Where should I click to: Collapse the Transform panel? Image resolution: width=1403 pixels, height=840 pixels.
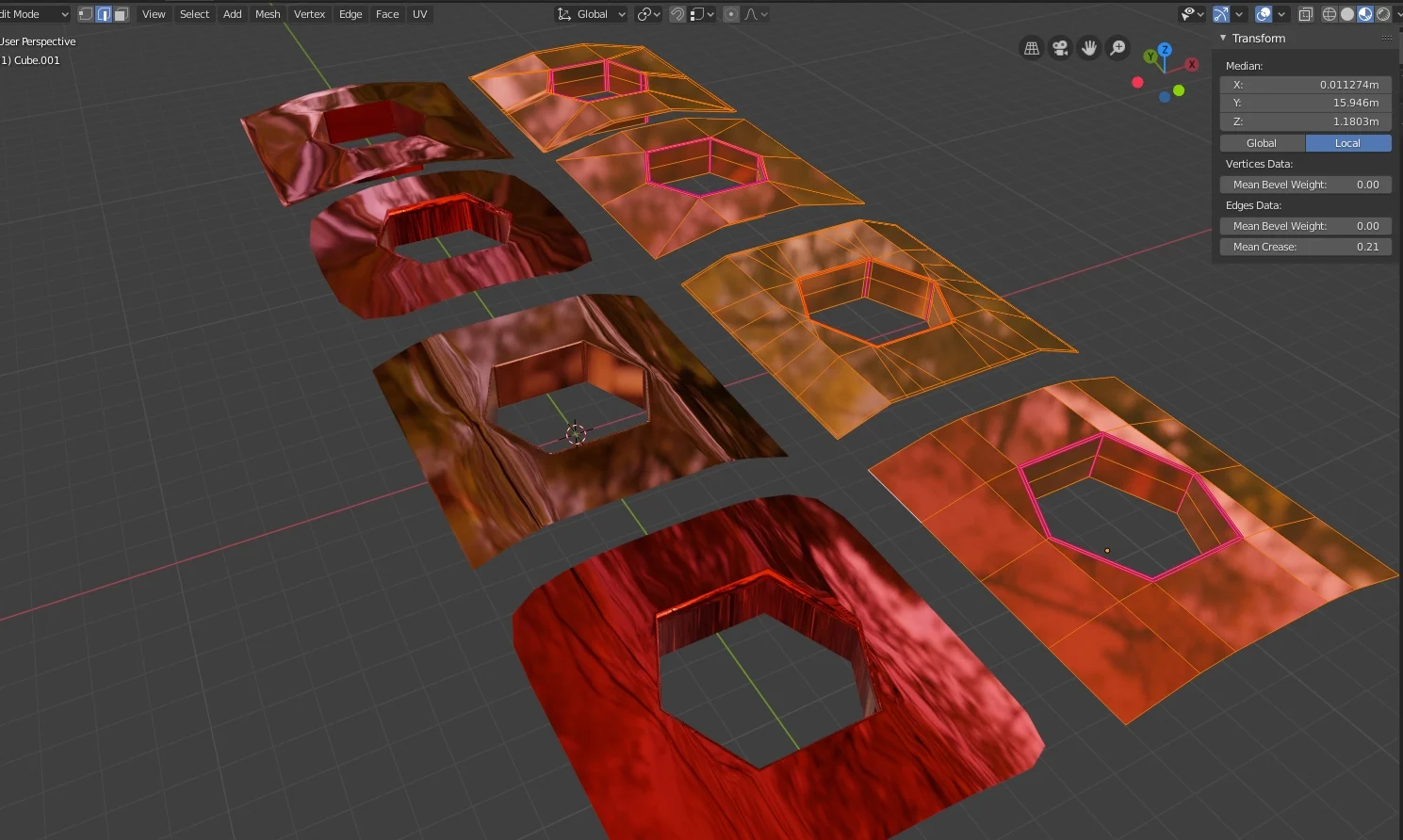point(1223,39)
